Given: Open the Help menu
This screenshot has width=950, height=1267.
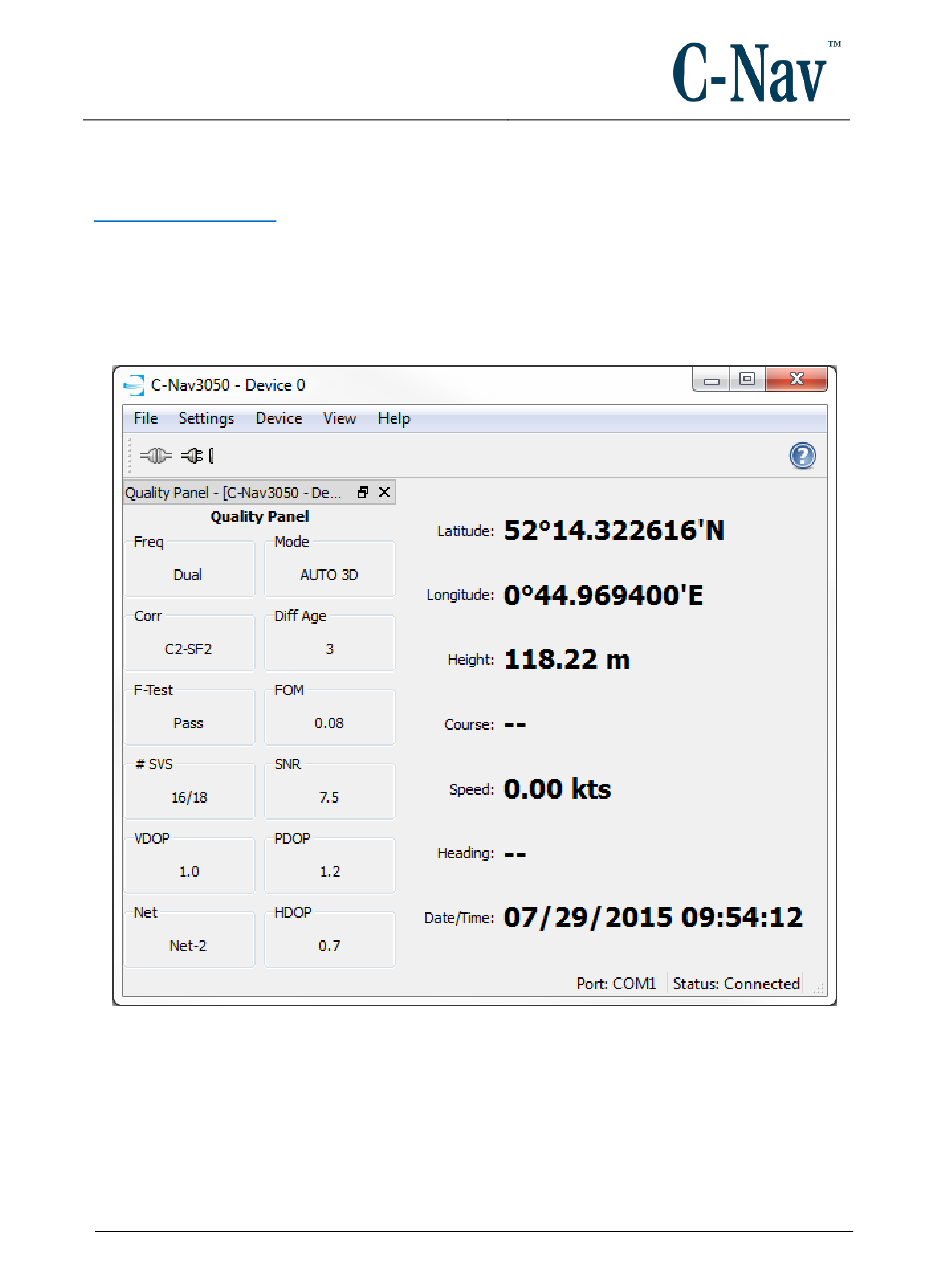Looking at the screenshot, I should click(394, 419).
